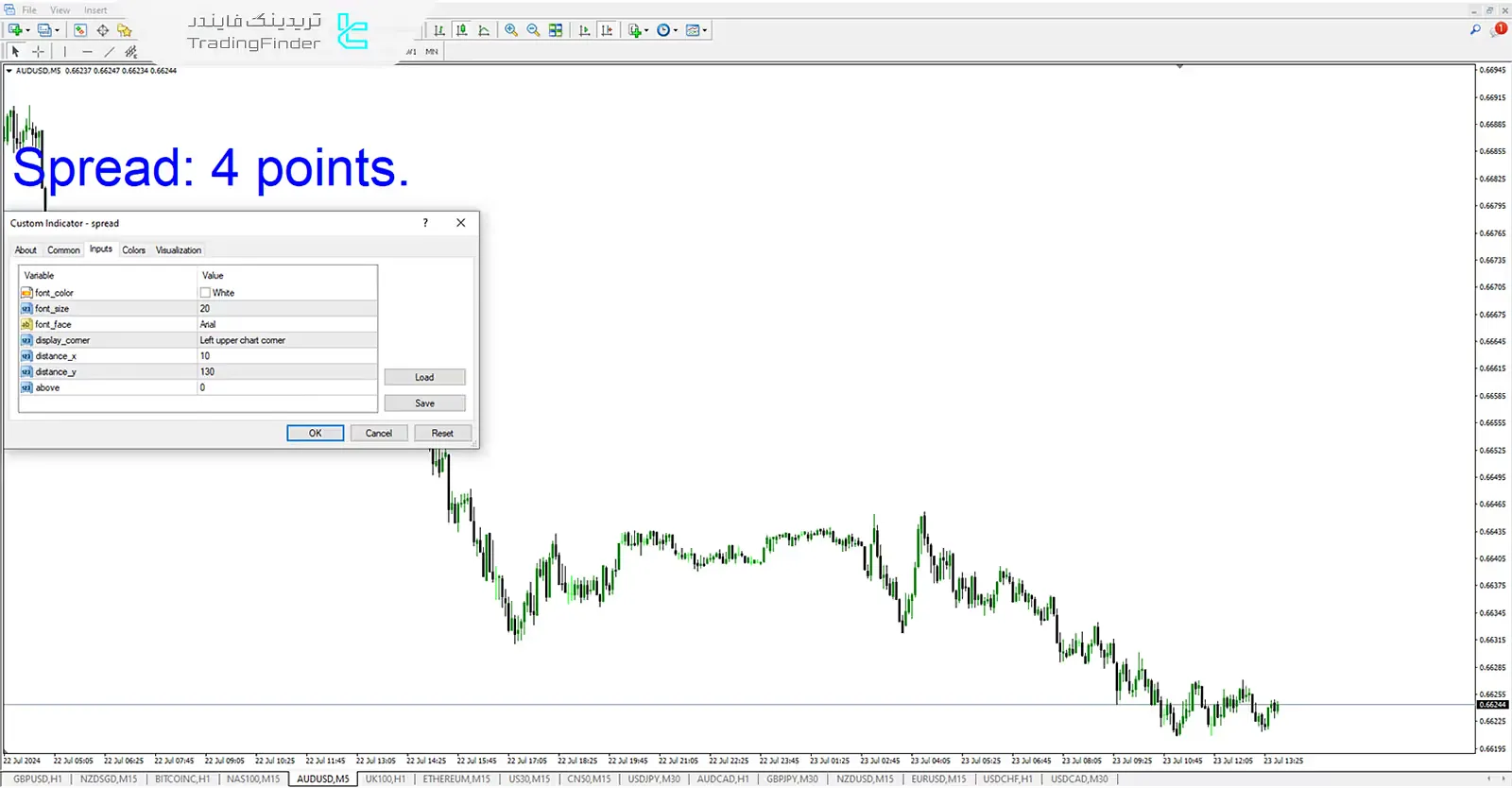
Task: Click the Profiles toolbar icon
Action: (43, 30)
